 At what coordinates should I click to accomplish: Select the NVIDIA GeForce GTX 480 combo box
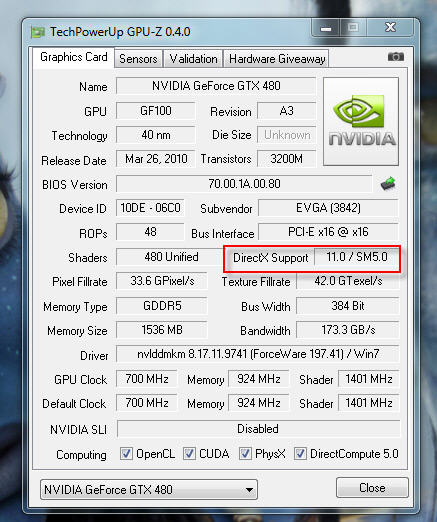149,490
